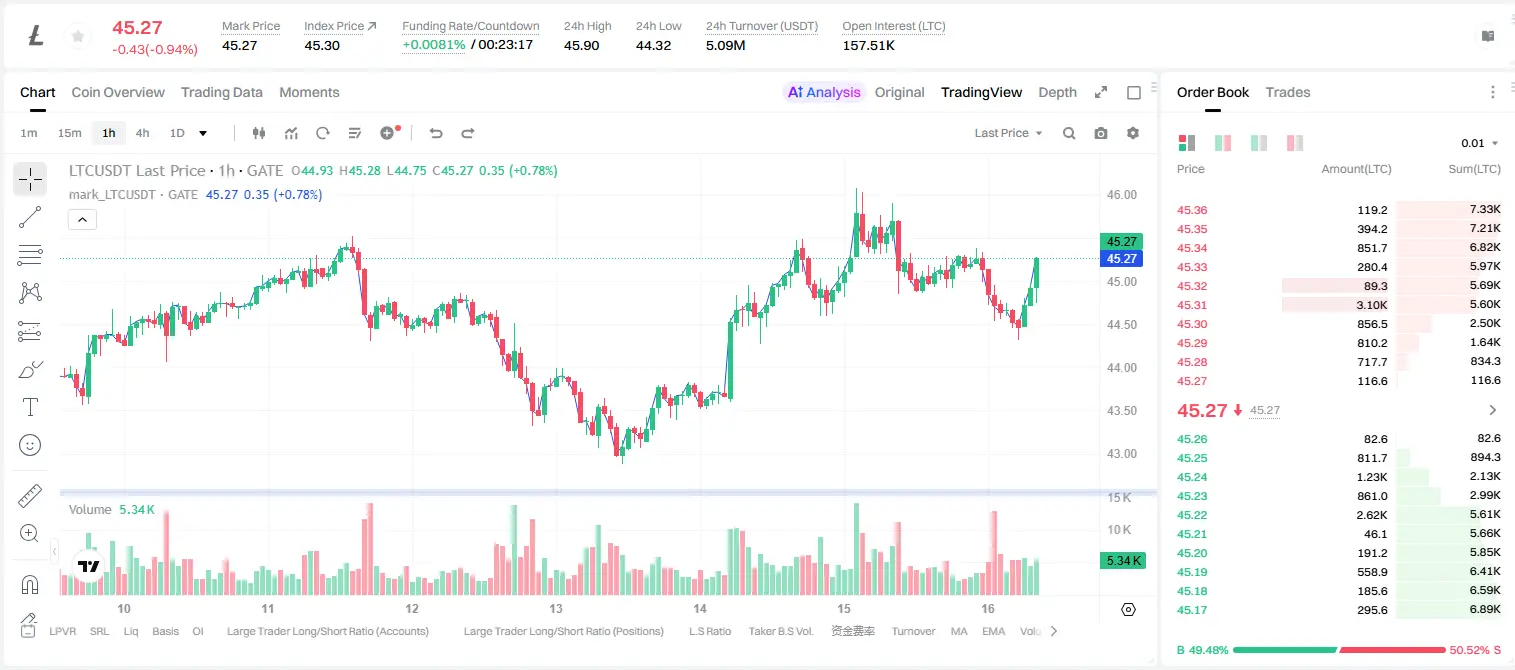Open AI Analysis
This screenshot has width=1515, height=670.
pos(824,92)
